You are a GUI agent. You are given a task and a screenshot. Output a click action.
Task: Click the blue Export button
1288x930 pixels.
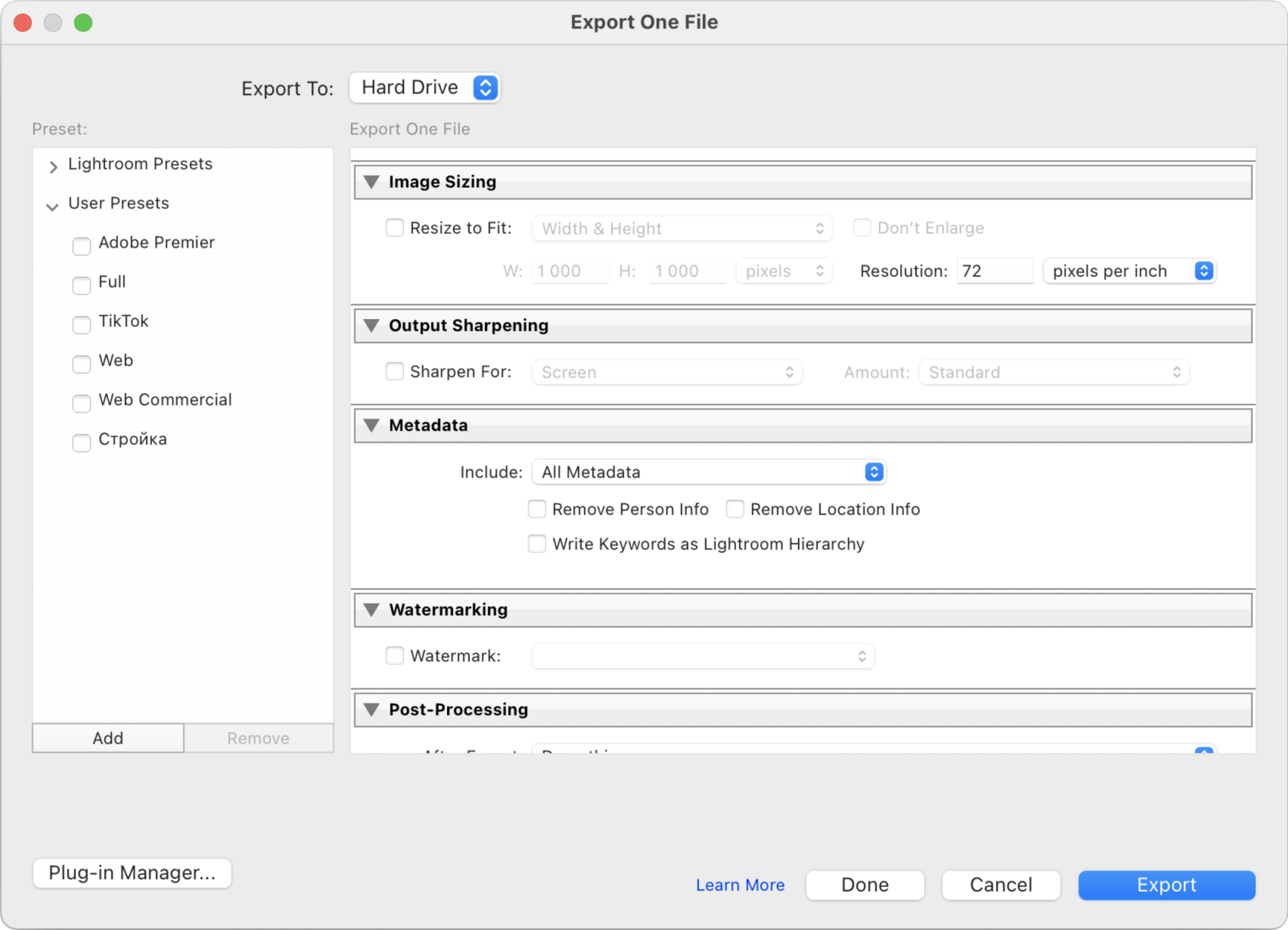point(1166,885)
